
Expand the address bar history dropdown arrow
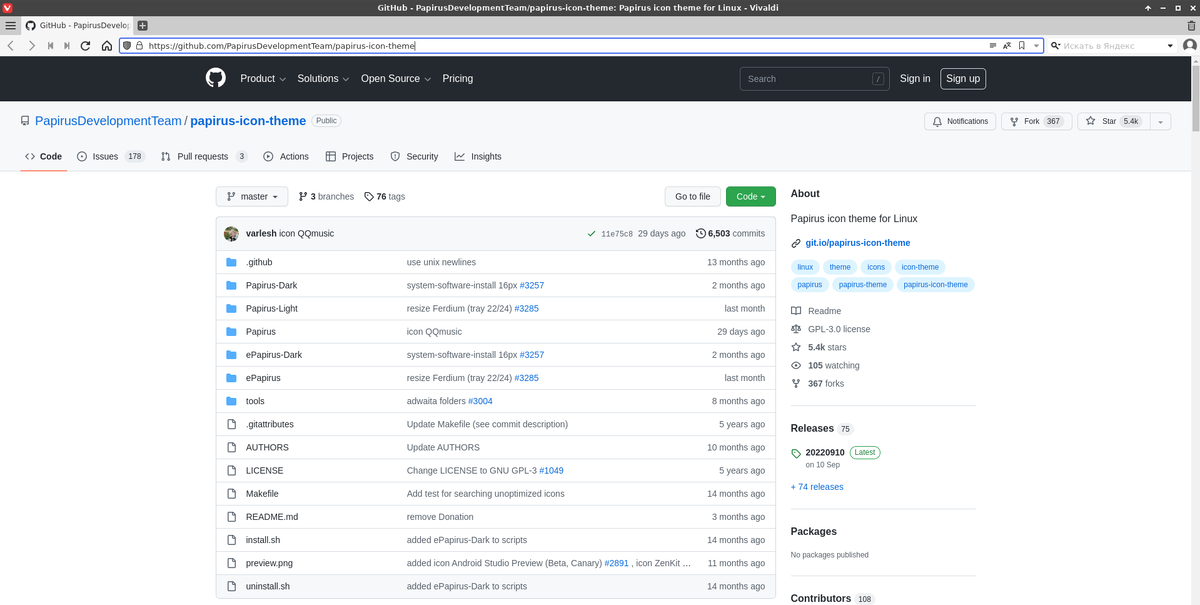(1037, 45)
